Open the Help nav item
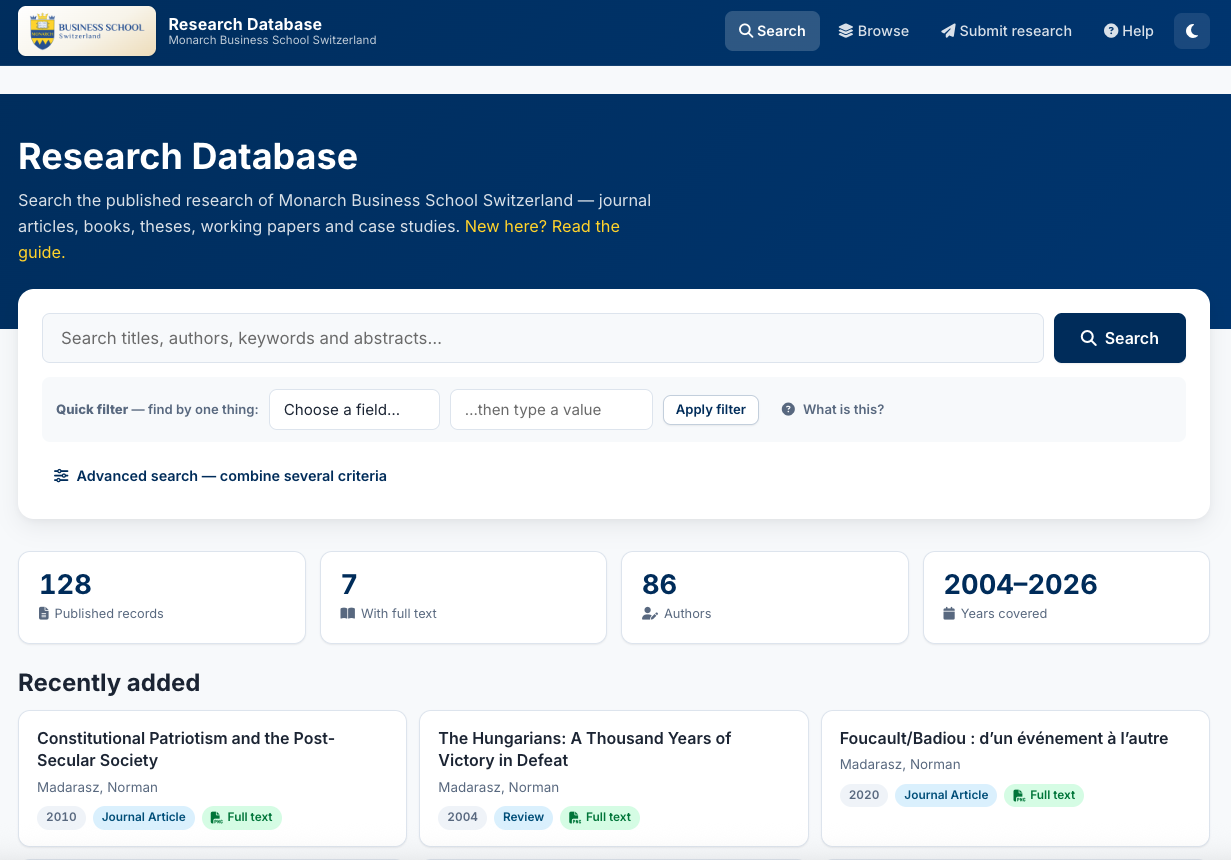 pyautogui.click(x=1129, y=31)
